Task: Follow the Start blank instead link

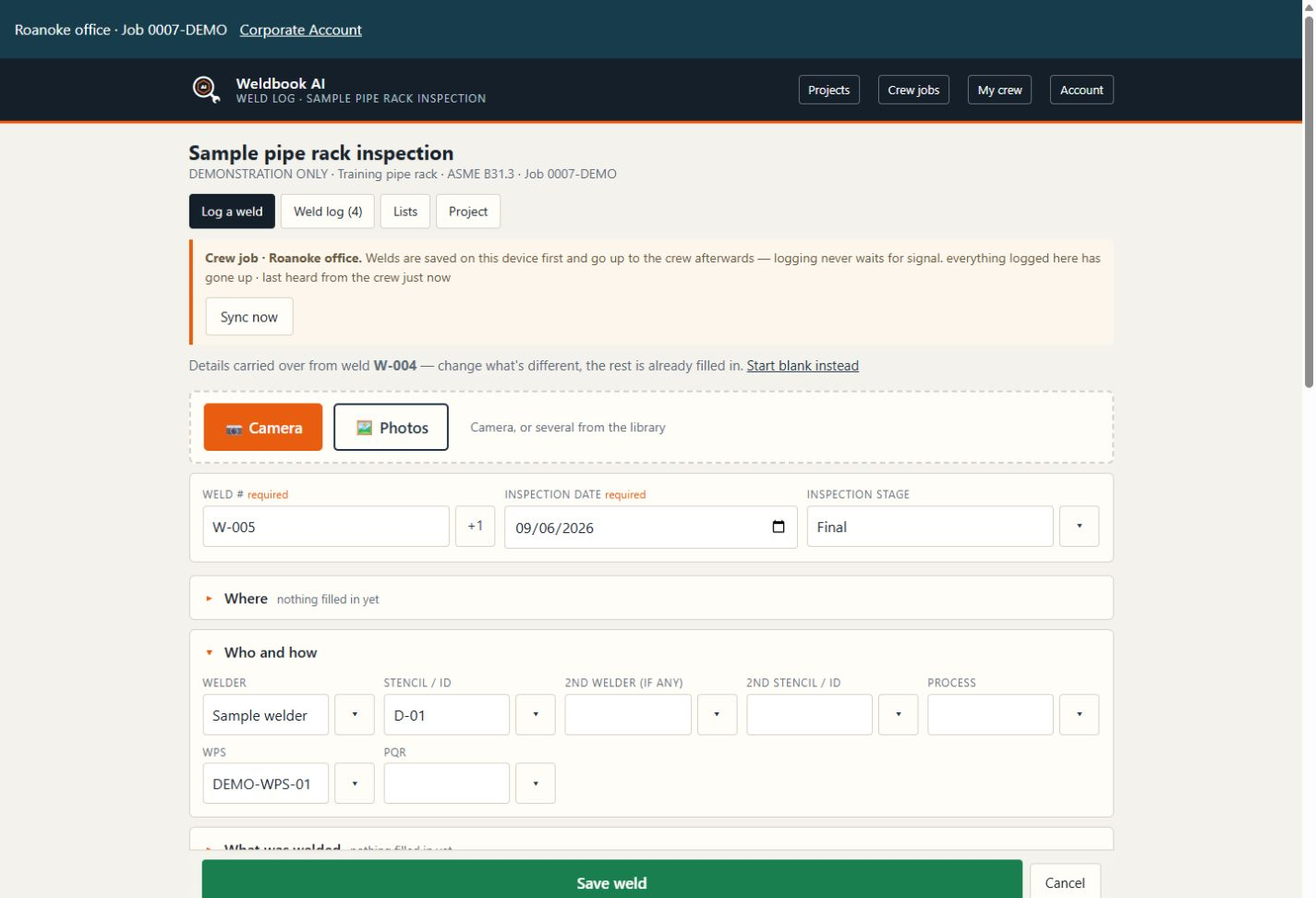Action: pyautogui.click(x=803, y=366)
